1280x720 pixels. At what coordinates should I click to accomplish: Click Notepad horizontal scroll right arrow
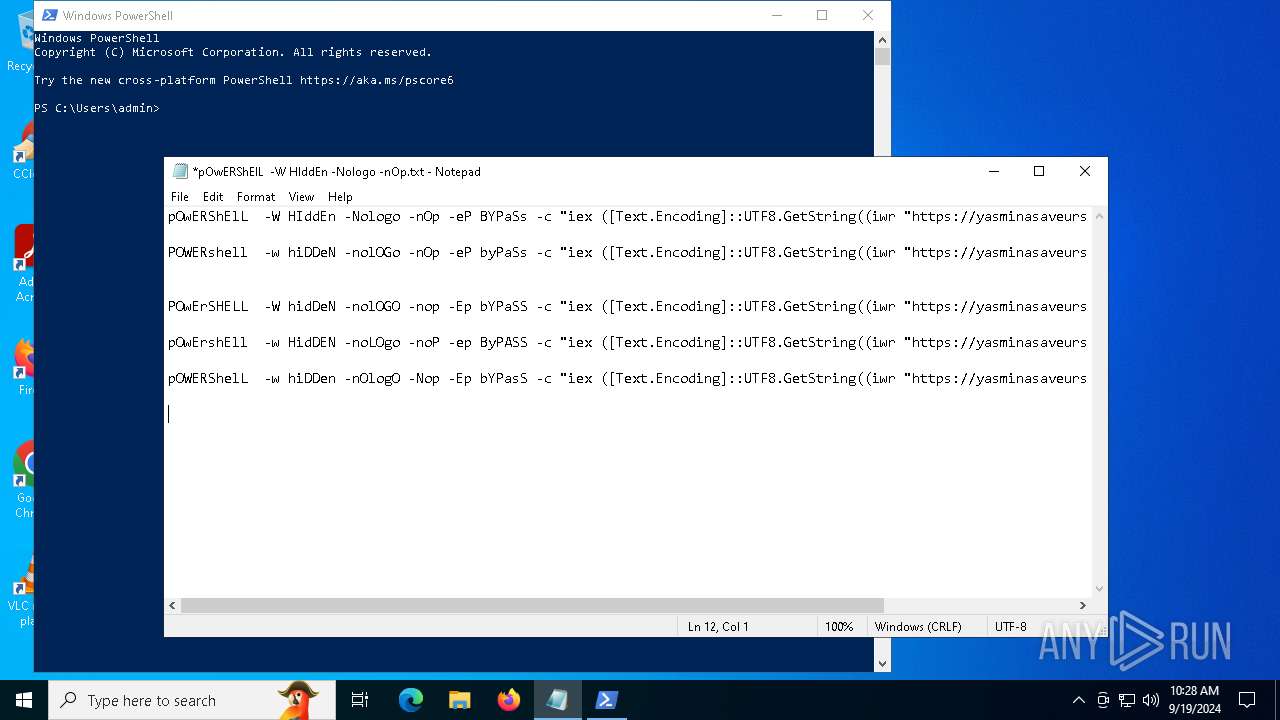[x=1082, y=605]
